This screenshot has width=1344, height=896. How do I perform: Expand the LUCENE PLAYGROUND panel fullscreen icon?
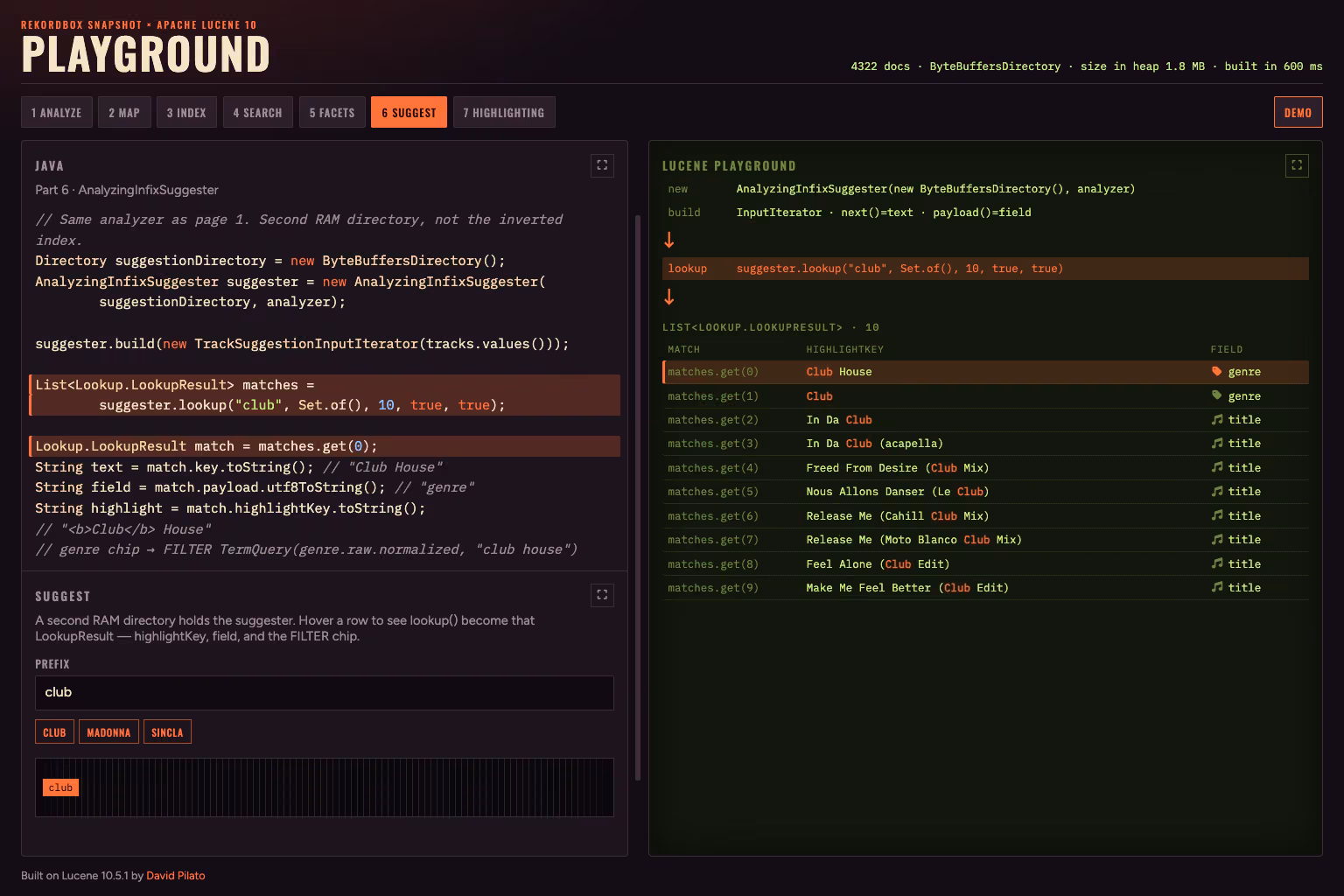[x=1297, y=165]
